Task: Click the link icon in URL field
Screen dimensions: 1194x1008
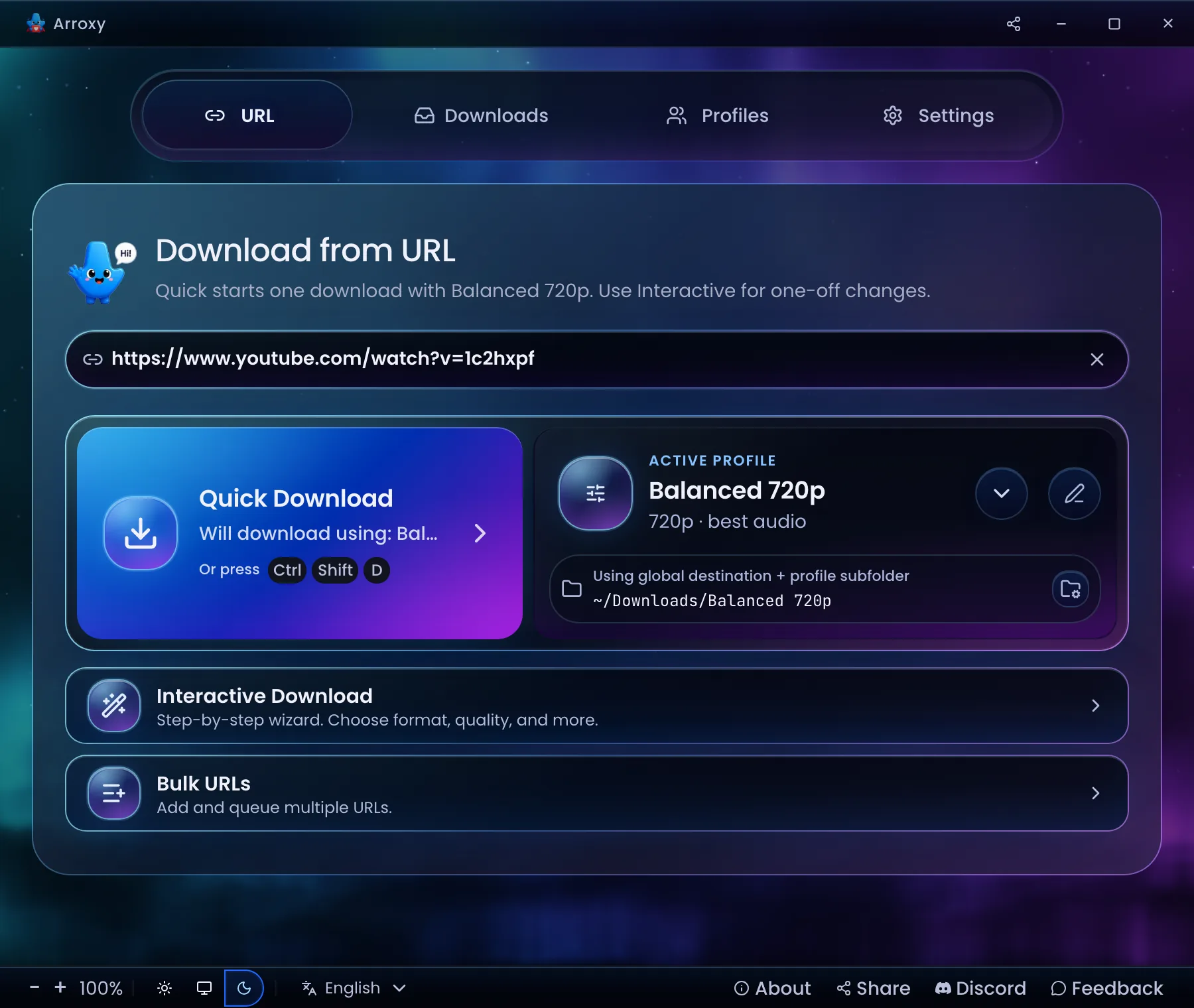Action: (x=93, y=359)
